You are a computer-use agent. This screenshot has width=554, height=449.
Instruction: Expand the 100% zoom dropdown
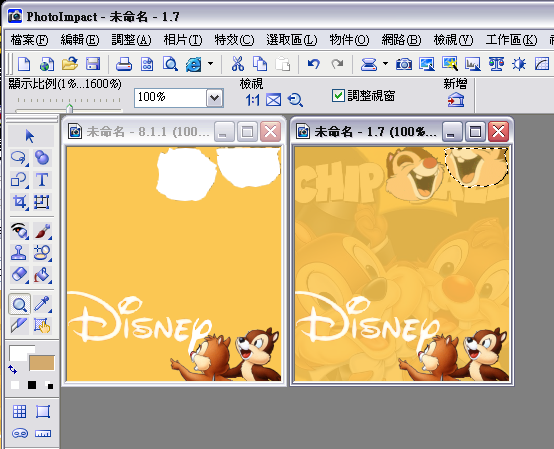214,98
